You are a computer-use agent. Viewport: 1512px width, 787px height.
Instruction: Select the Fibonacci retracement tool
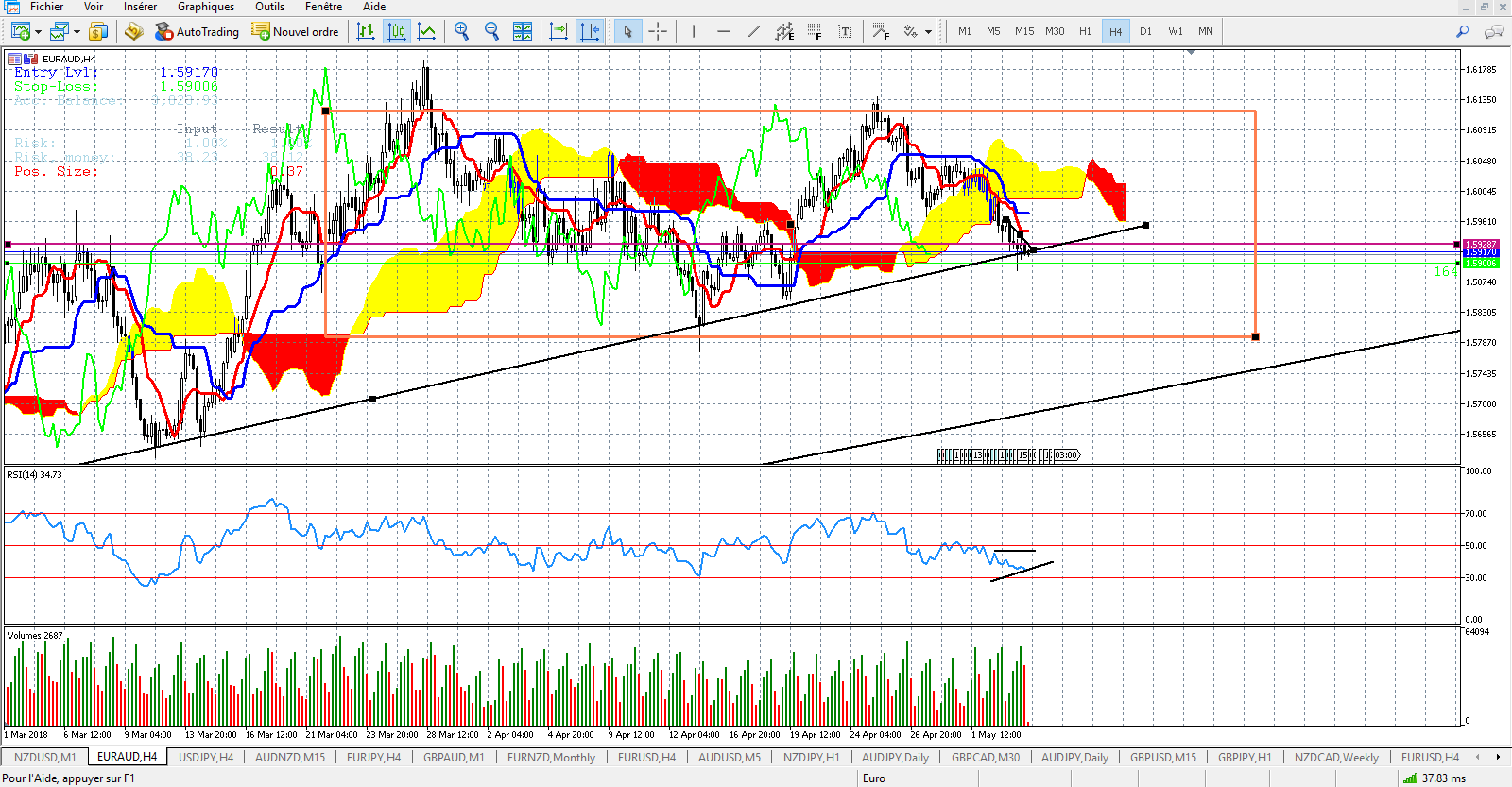click(x=814, y=31)
